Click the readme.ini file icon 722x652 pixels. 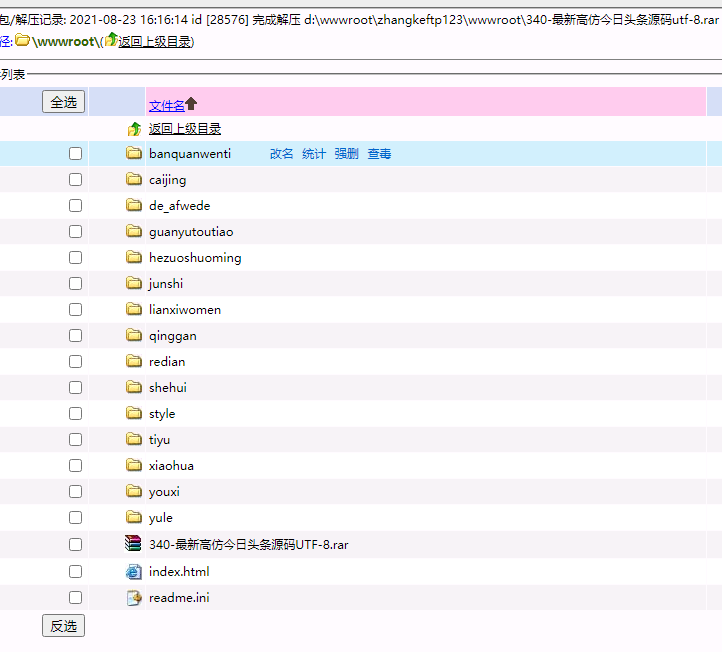(x=134, y=598)
